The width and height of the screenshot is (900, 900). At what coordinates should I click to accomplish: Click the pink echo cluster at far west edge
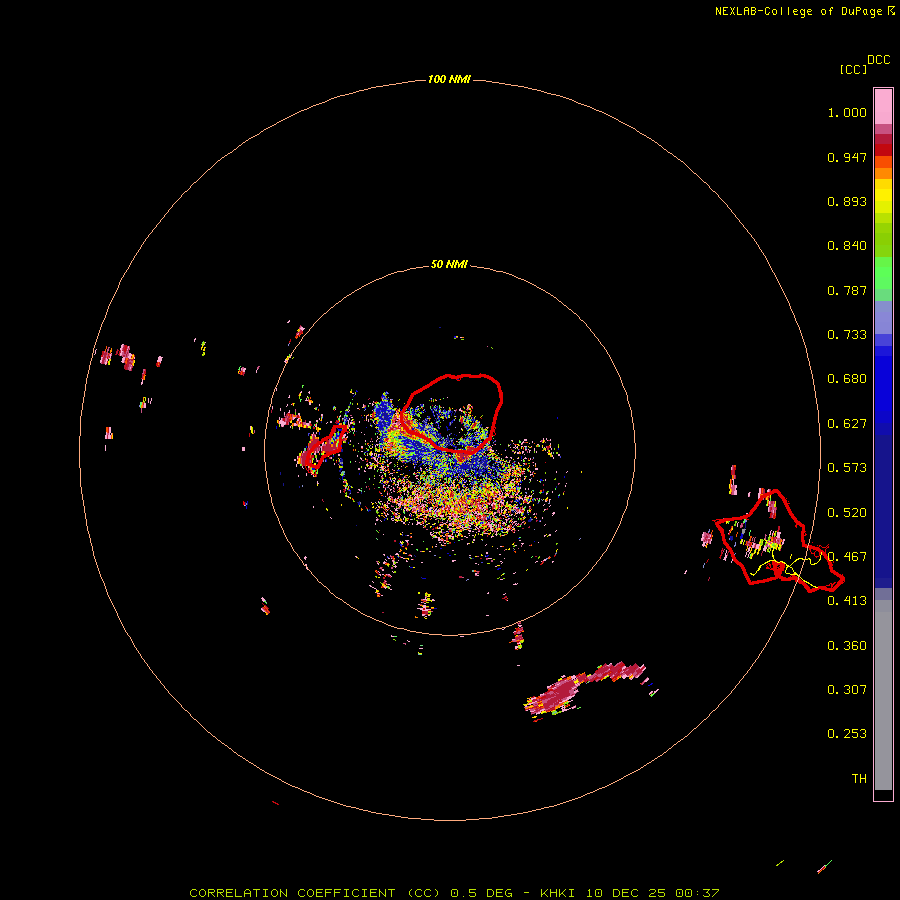coord(118,356)
